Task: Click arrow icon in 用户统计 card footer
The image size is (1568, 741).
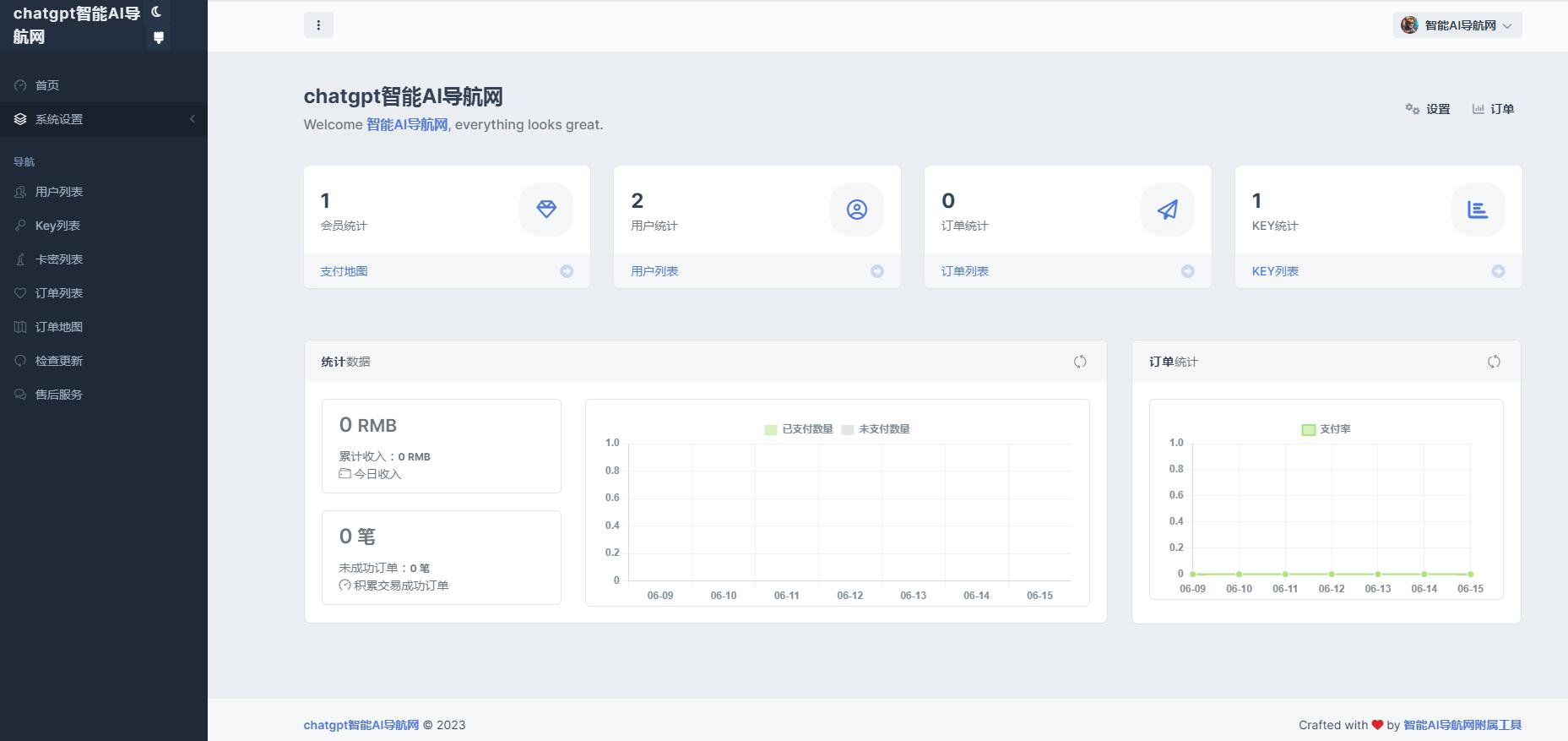Action: (x=877, y=271)
